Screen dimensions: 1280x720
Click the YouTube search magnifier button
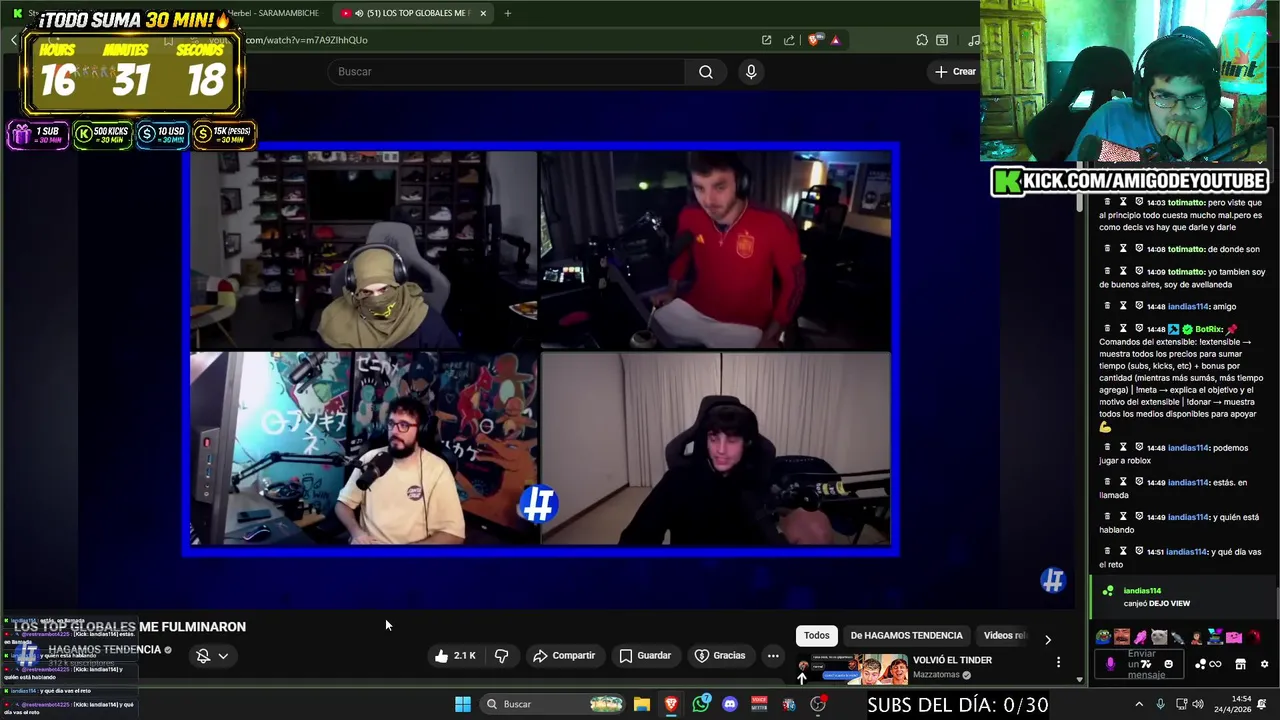(706, 71)
